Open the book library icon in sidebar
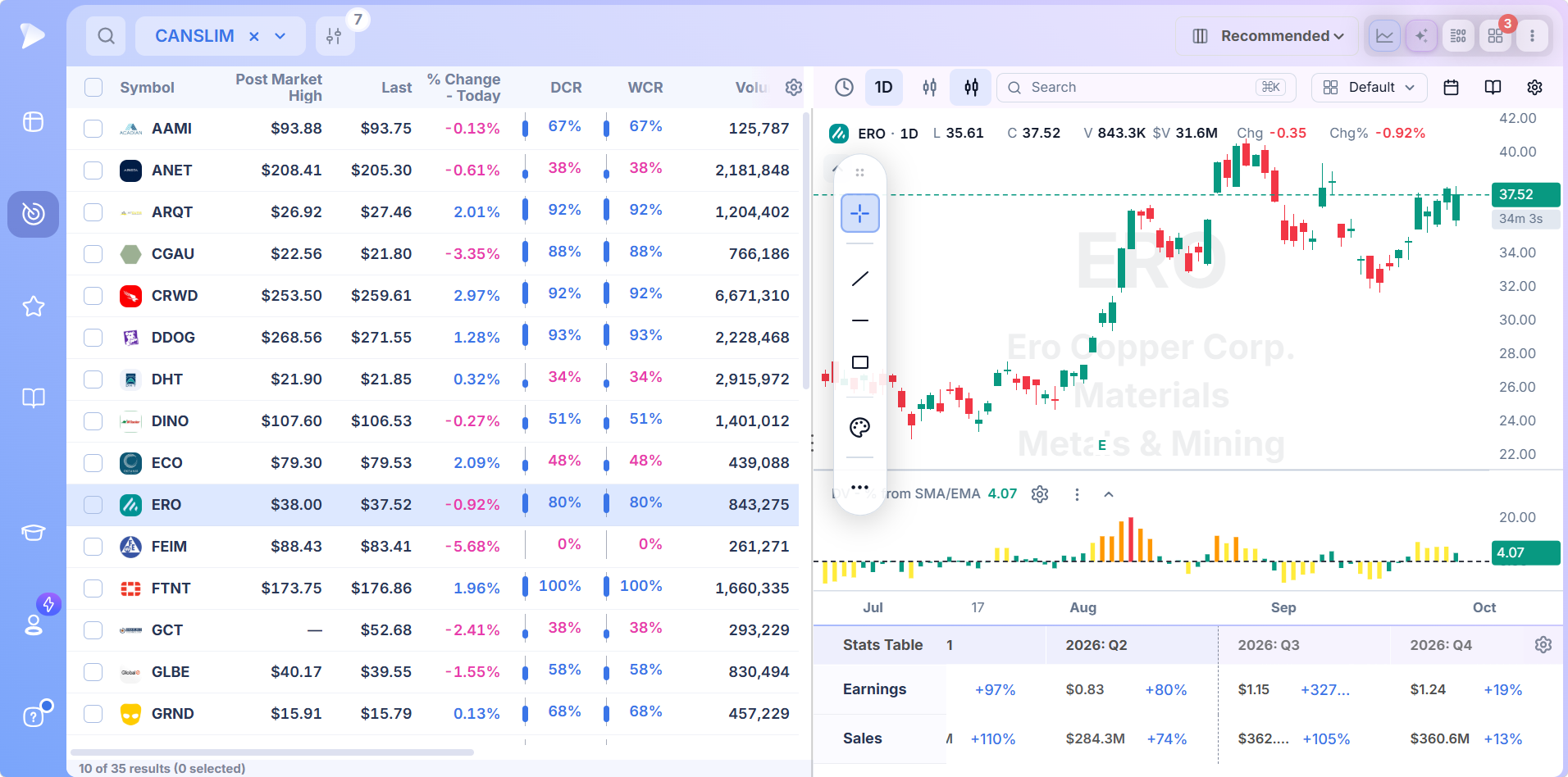Viewport: 1568px width, 777px height. tap(33, 398)
